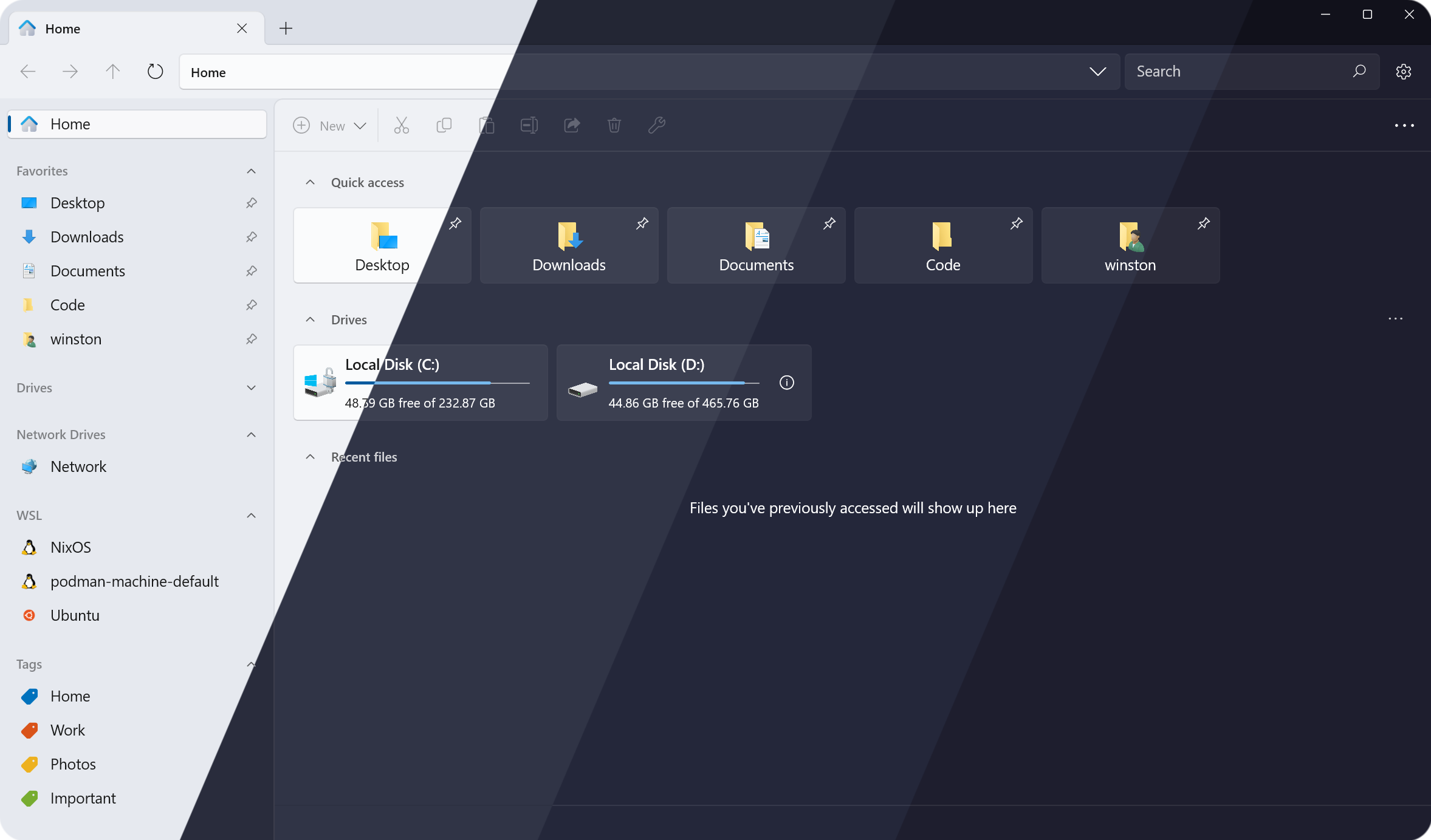Image resolution: width=1431 pixels, height=840 pixels.
Task: Open the New item dropdown
Action: (331, 126)
